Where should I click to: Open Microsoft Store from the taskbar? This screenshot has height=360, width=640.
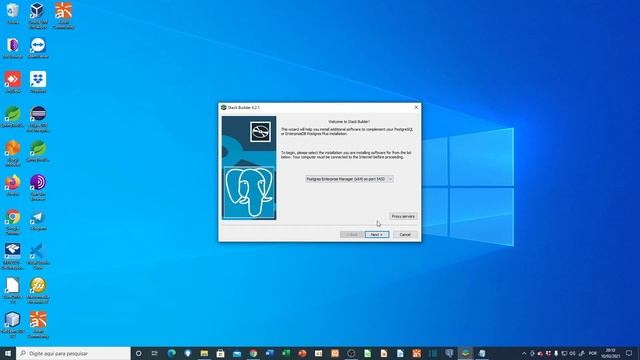pos(220,353)
